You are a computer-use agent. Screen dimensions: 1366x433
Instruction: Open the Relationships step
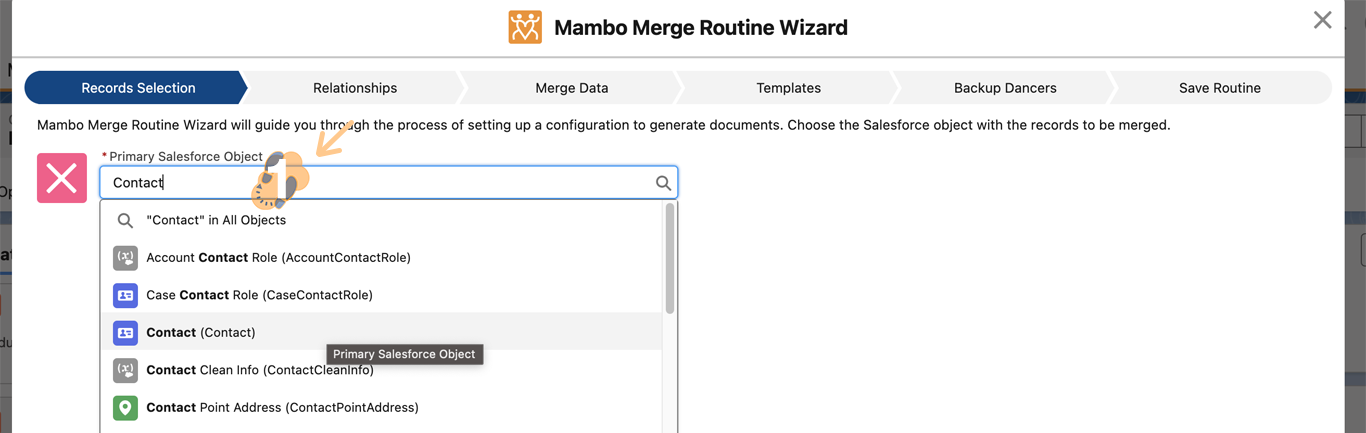tap(355, 88)
